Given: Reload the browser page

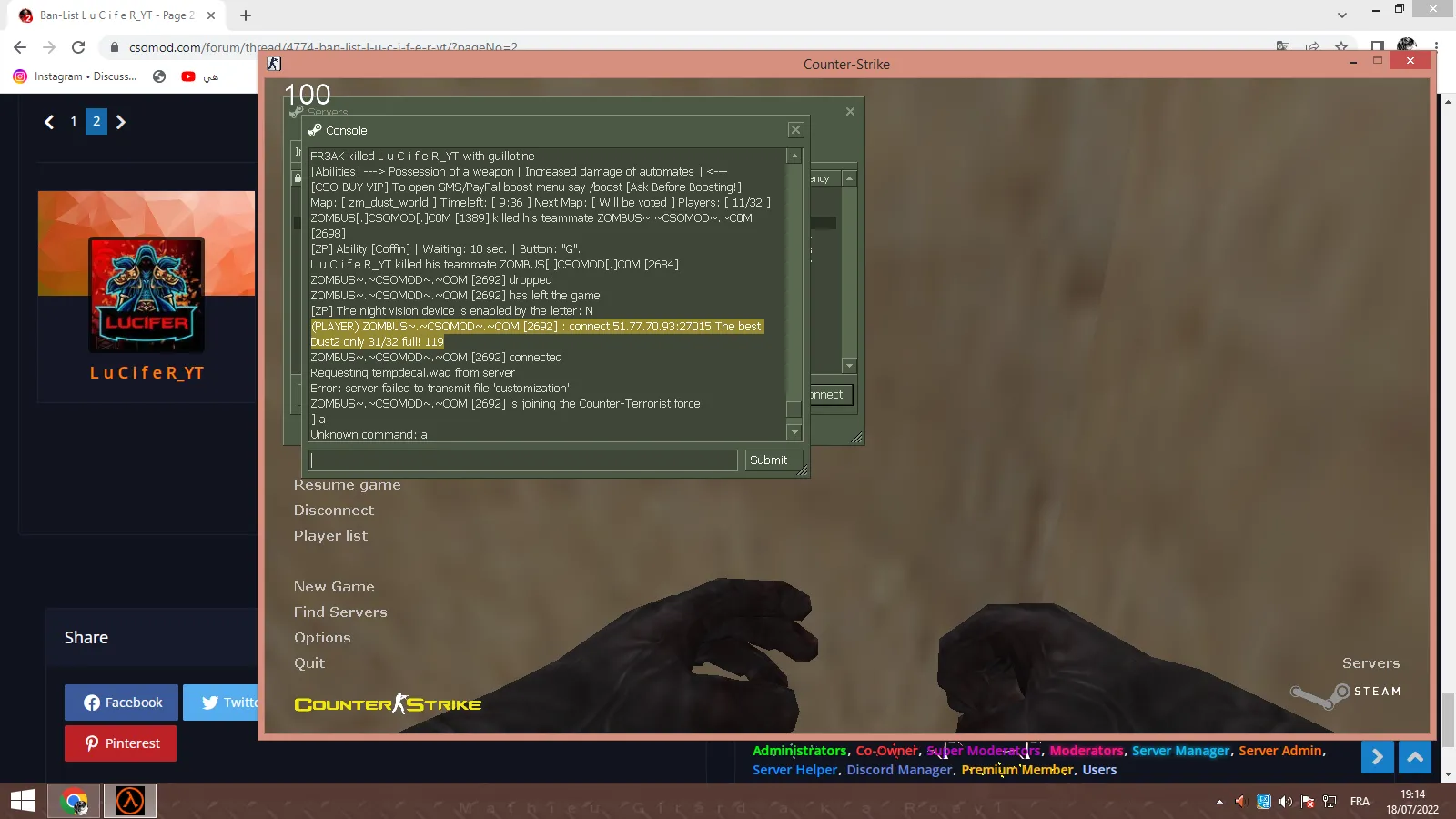Looking at the screenshot, I should point(78,47).
